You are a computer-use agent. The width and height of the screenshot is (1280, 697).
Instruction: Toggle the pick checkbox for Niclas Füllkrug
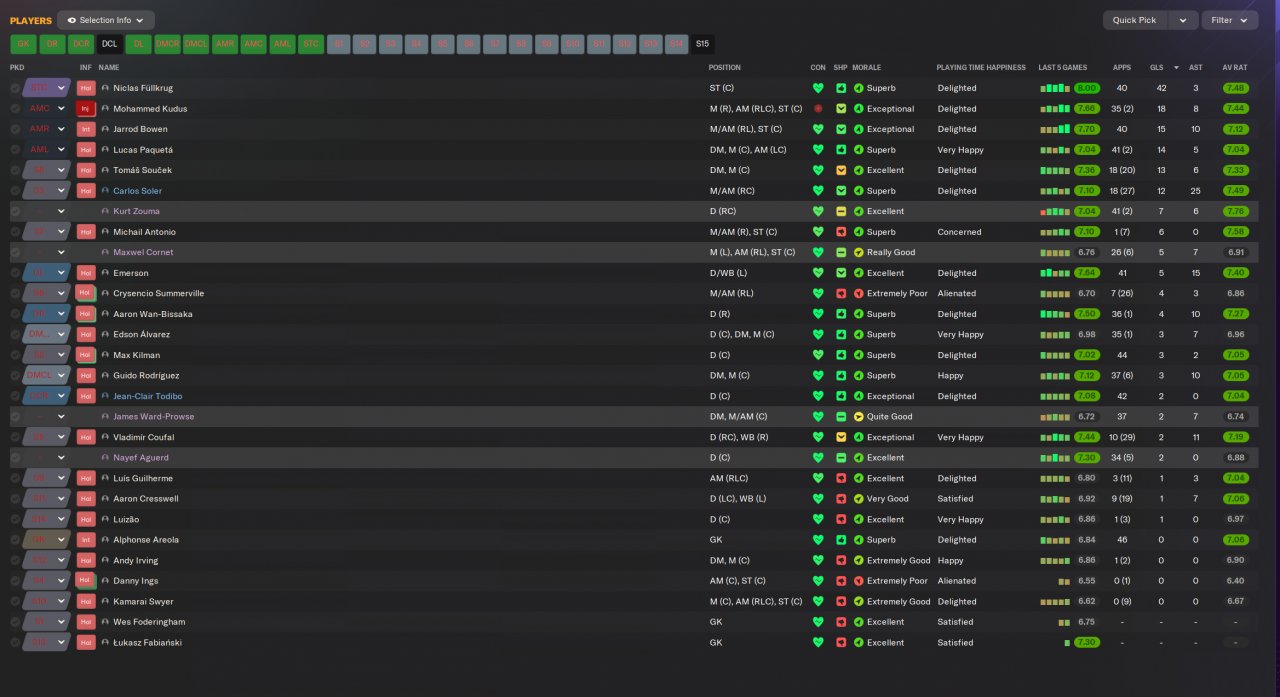[x=15, y=88]
